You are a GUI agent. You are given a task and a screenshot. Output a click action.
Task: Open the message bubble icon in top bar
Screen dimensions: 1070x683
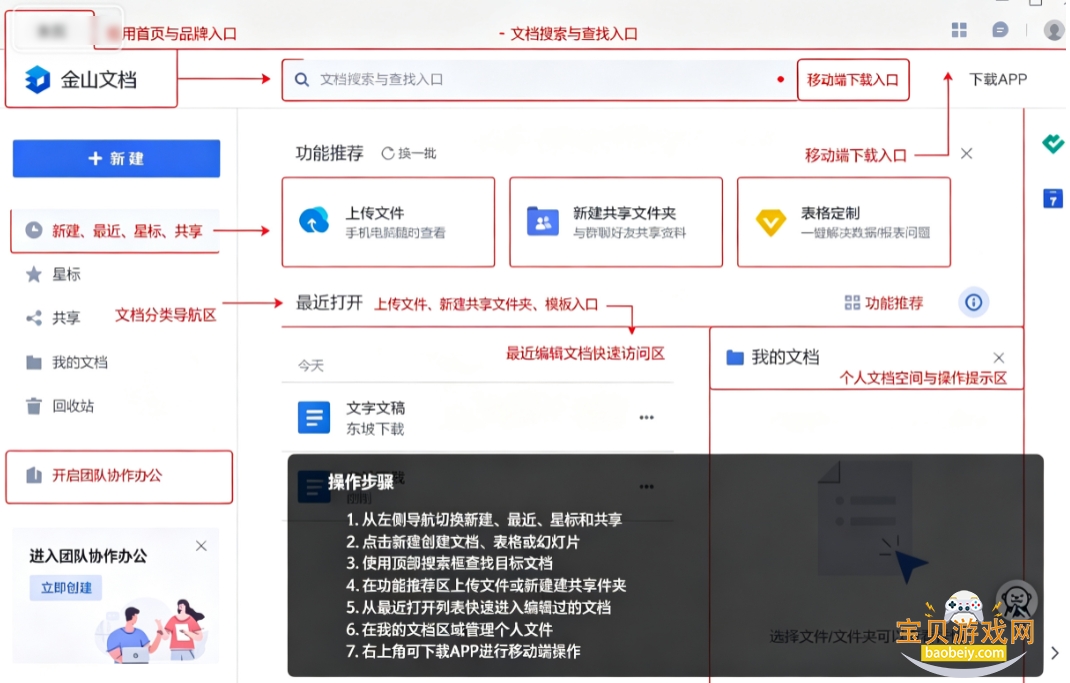[1000, 30]
